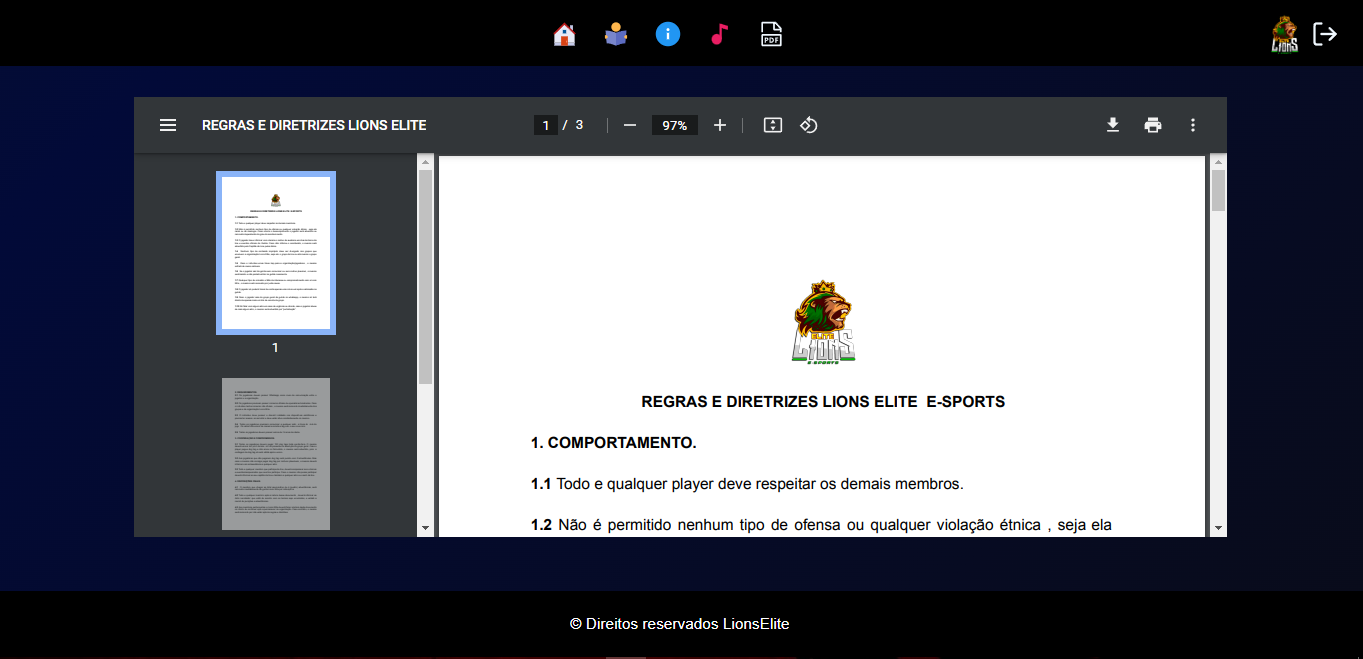
Task: Click the download icon in PDF toolbar
Action: [x=1113, y=125]
